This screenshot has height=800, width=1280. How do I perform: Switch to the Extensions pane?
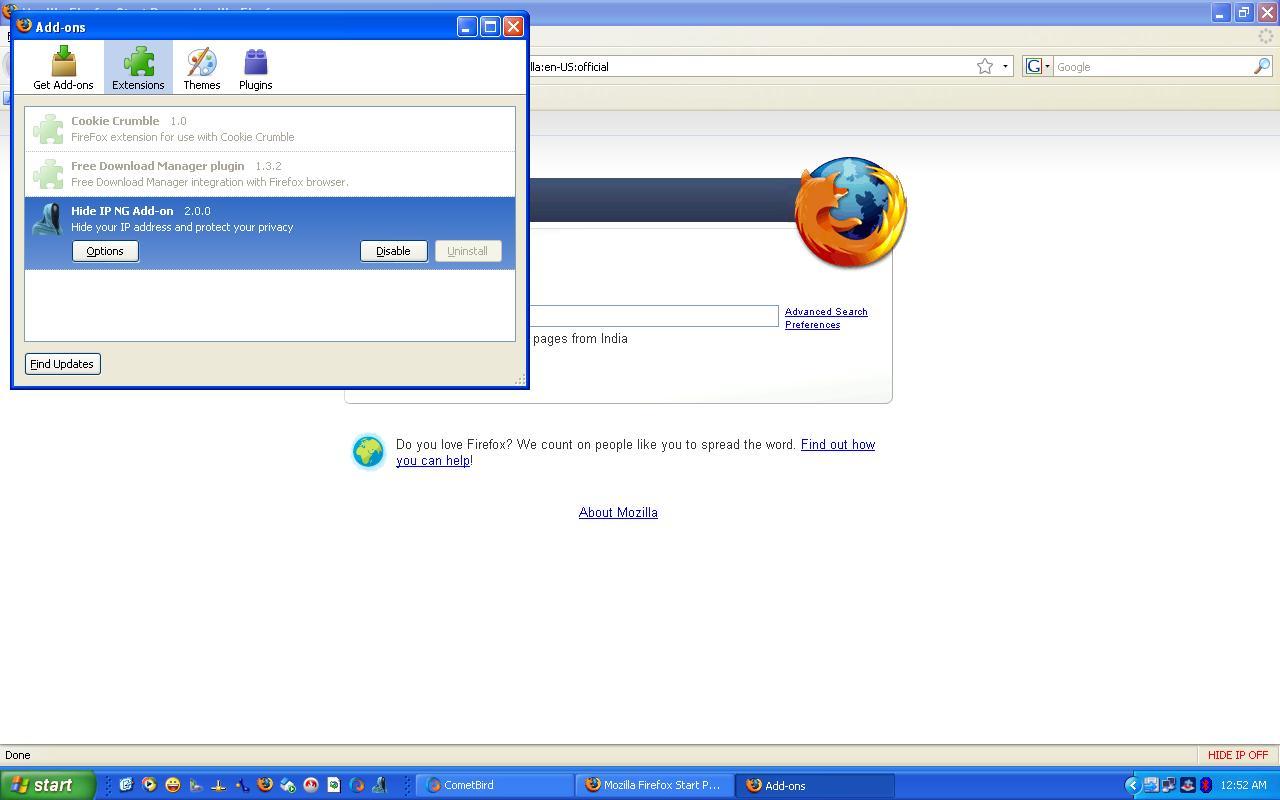138,68
